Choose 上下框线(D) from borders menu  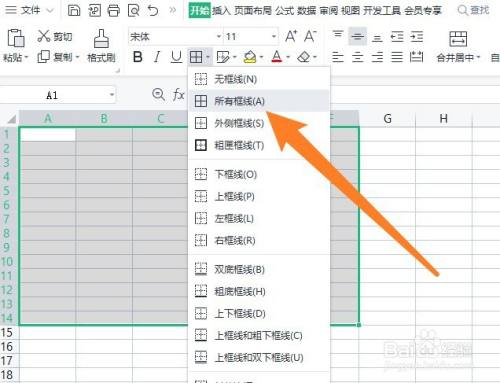pyautogui.click(x=259, y=313)
